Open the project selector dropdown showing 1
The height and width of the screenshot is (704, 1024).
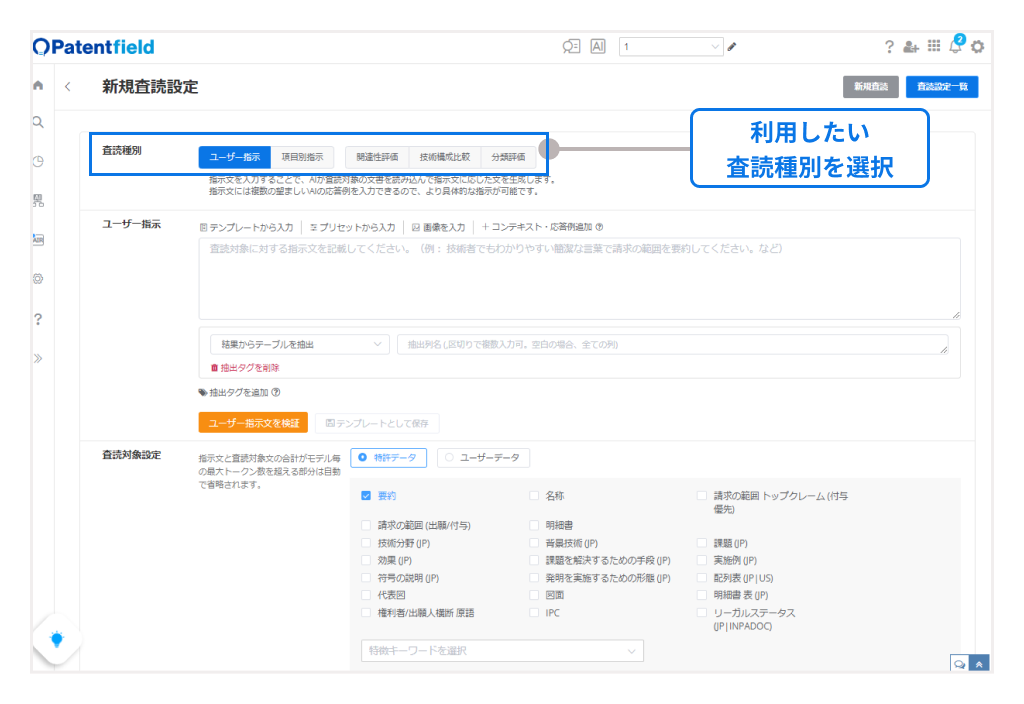(x=670, y=47)
